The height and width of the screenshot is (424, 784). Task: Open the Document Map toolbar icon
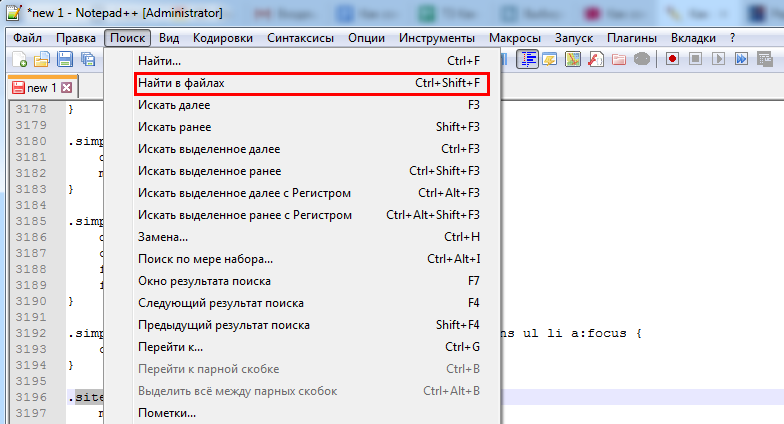point(573,60)
